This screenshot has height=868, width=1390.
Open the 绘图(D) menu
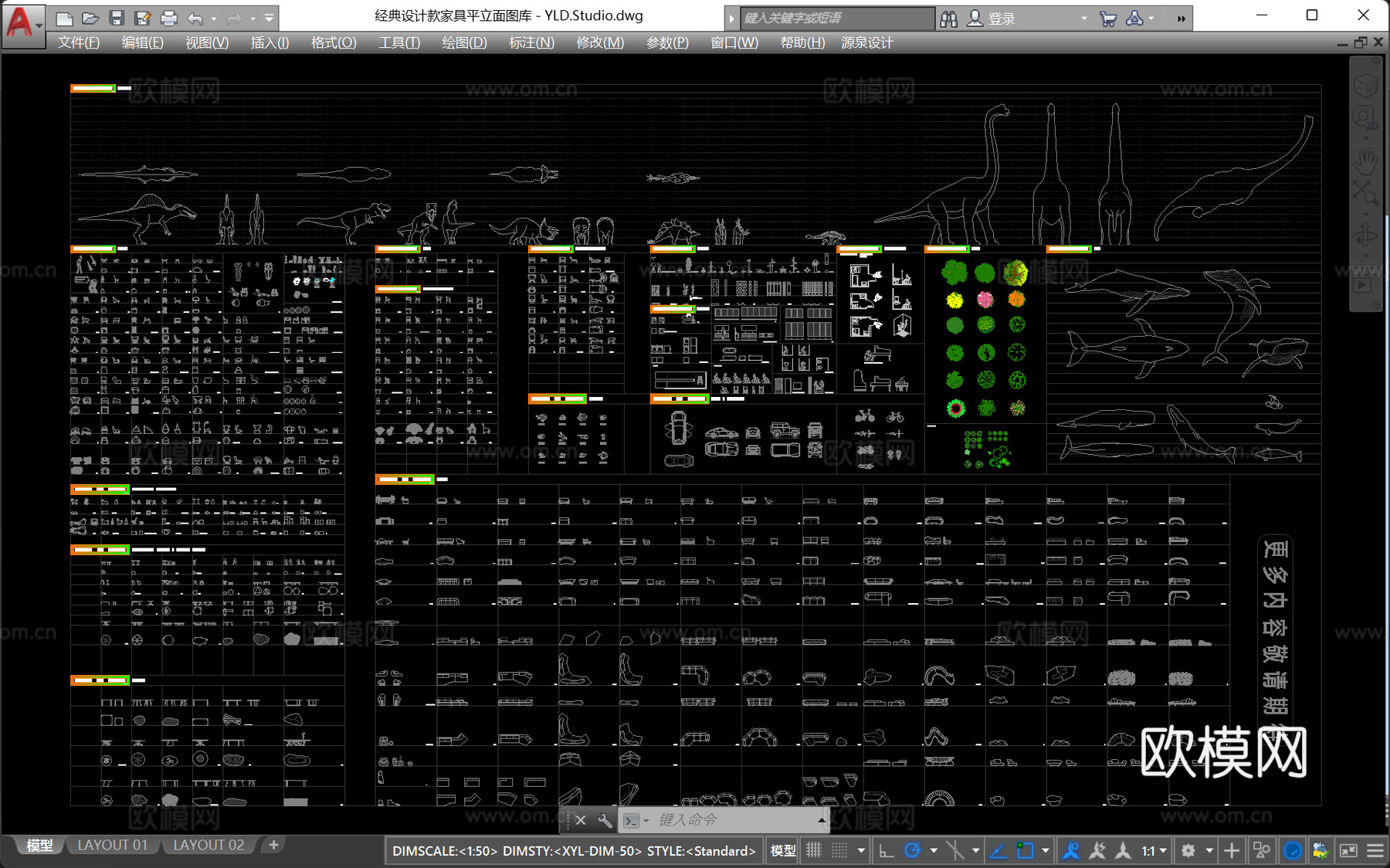[x=464, y=42]
